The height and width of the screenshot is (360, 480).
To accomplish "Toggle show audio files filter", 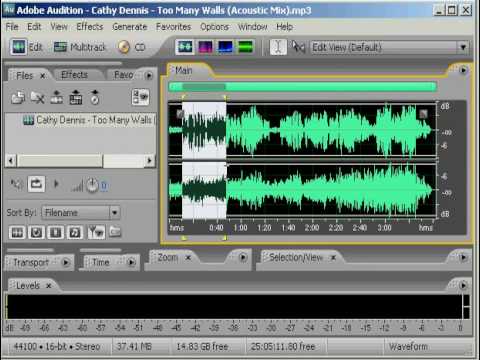I will [x=17, y=232].
